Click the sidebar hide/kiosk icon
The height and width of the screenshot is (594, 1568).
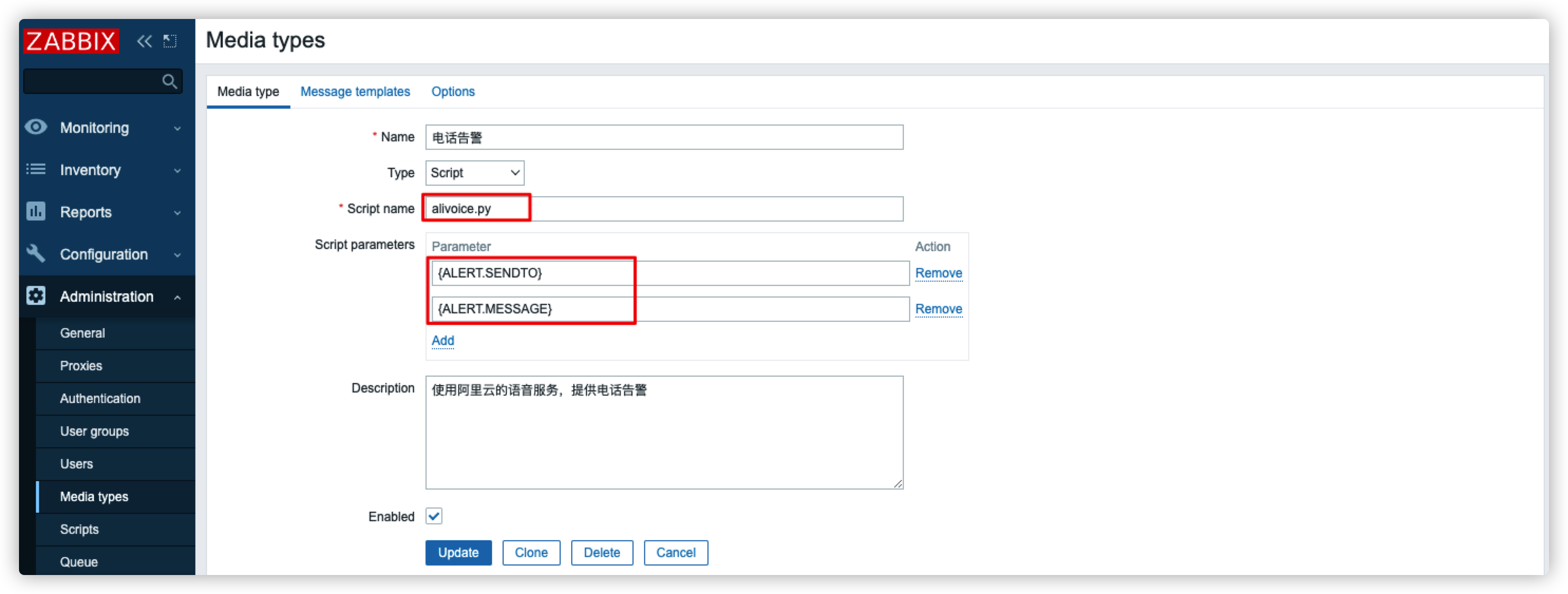[x=170, y=41]
